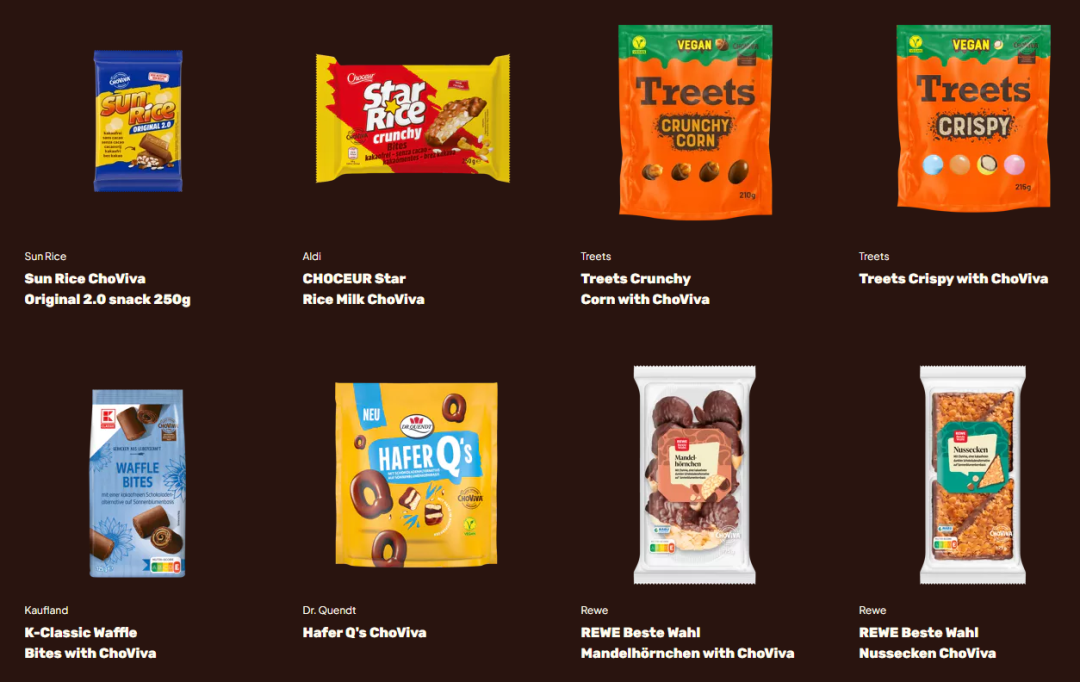Viewport: 1080px width, 682px height.
Task: Open Sun Rice ChoViva Original 2.0 title link
Action: 107,289
